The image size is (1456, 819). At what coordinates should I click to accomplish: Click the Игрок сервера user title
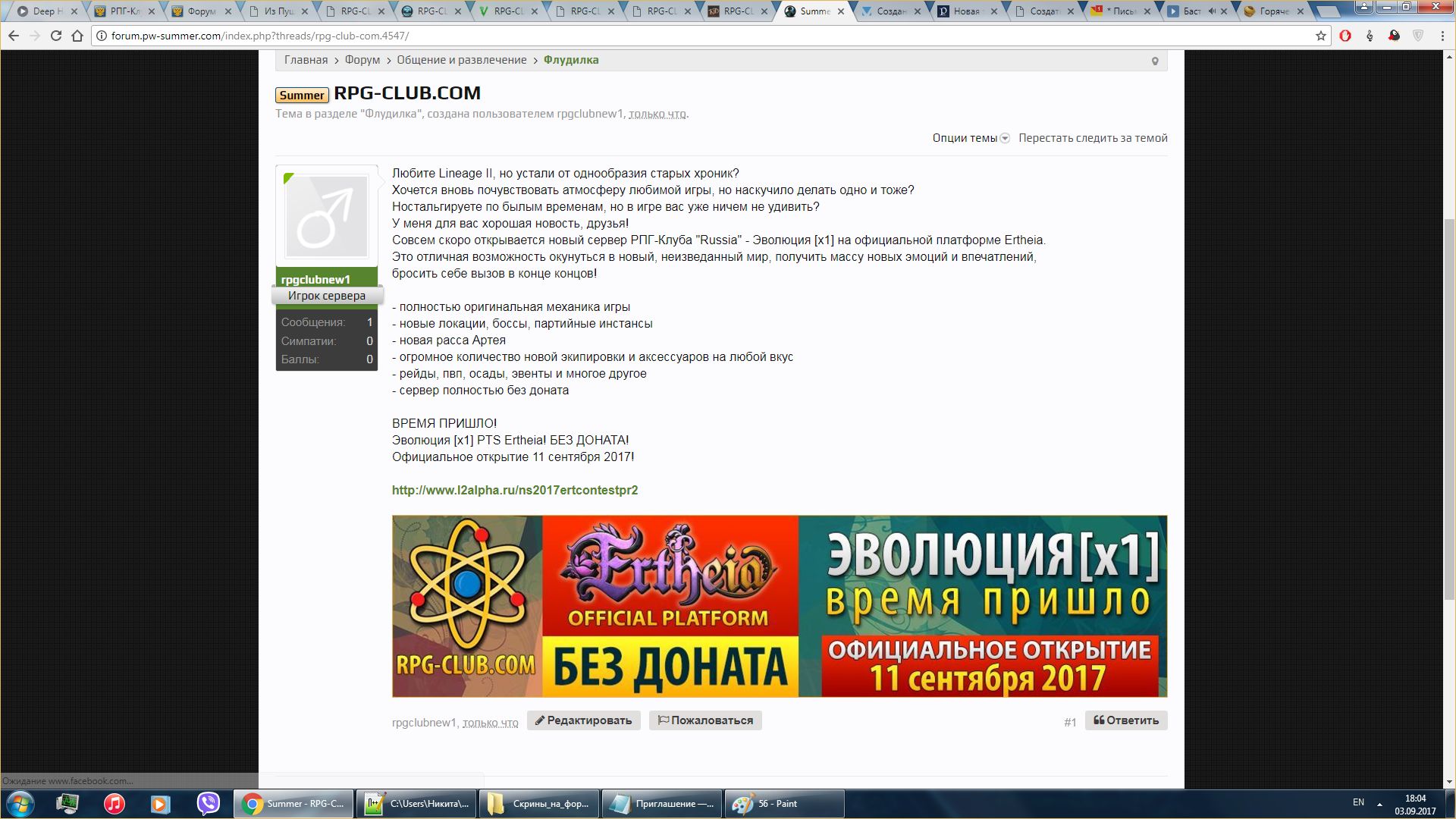tap(327, 296)
